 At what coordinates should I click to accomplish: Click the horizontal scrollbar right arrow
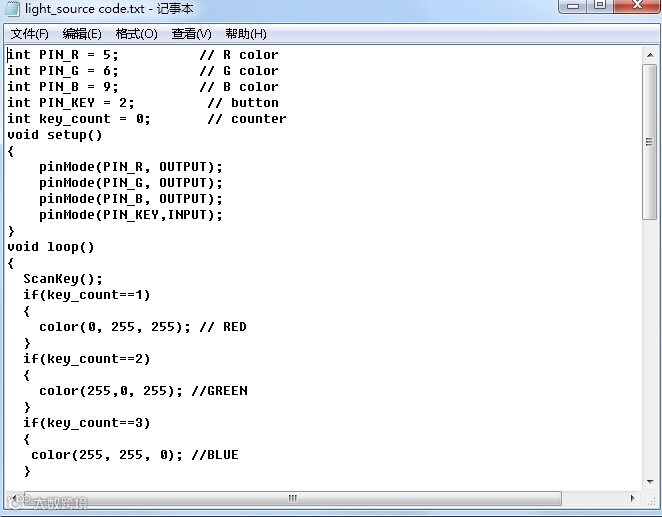click(x=632, y=498)
